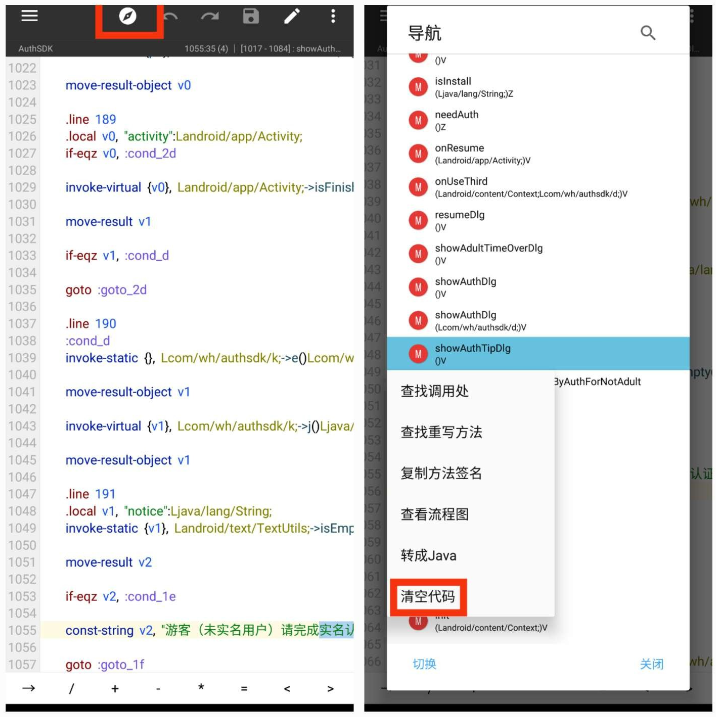Click the isInstall method name
Screen dimensions: 716x717
point(453,81)
